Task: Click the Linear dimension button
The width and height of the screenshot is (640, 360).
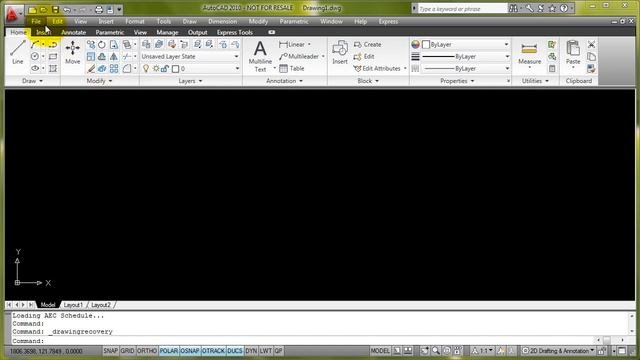Action: (x=292, y=44)
